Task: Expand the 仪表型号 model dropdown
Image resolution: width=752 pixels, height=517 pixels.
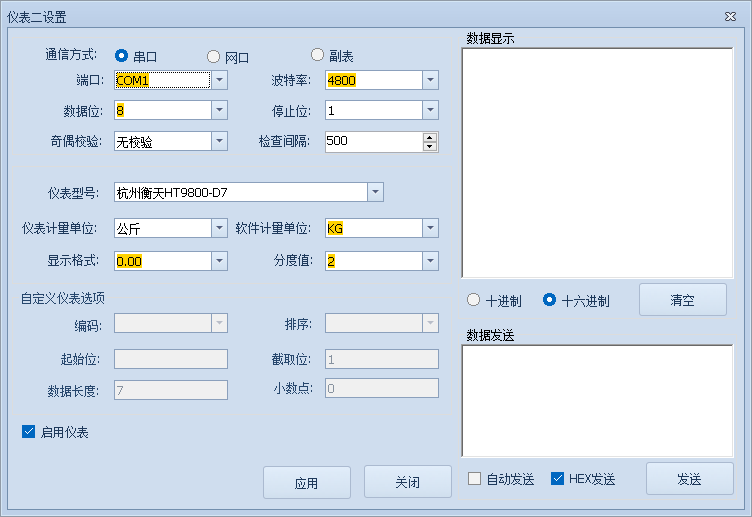Action: pyautogui.click(x=375, y=192)
